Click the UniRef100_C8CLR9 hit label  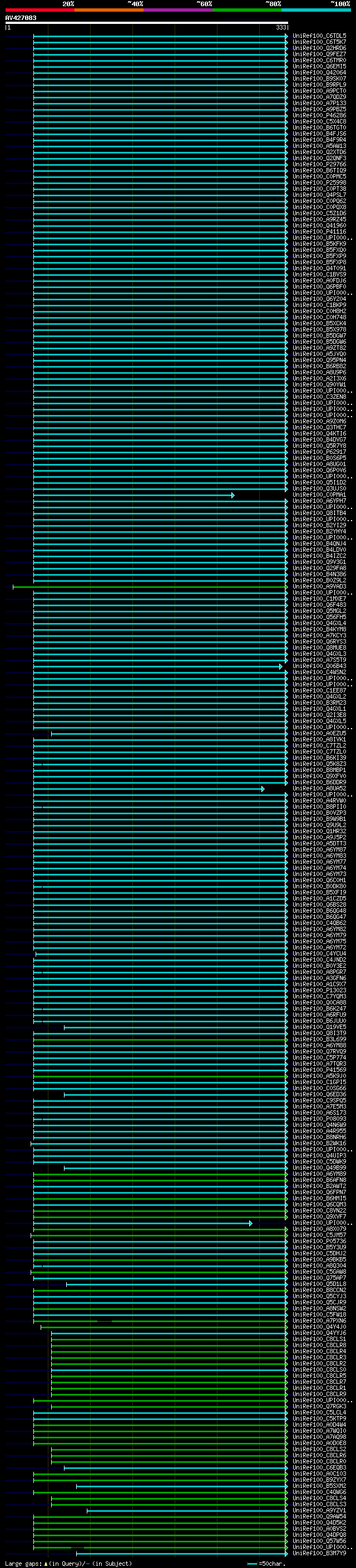(x=319, y=1394)
